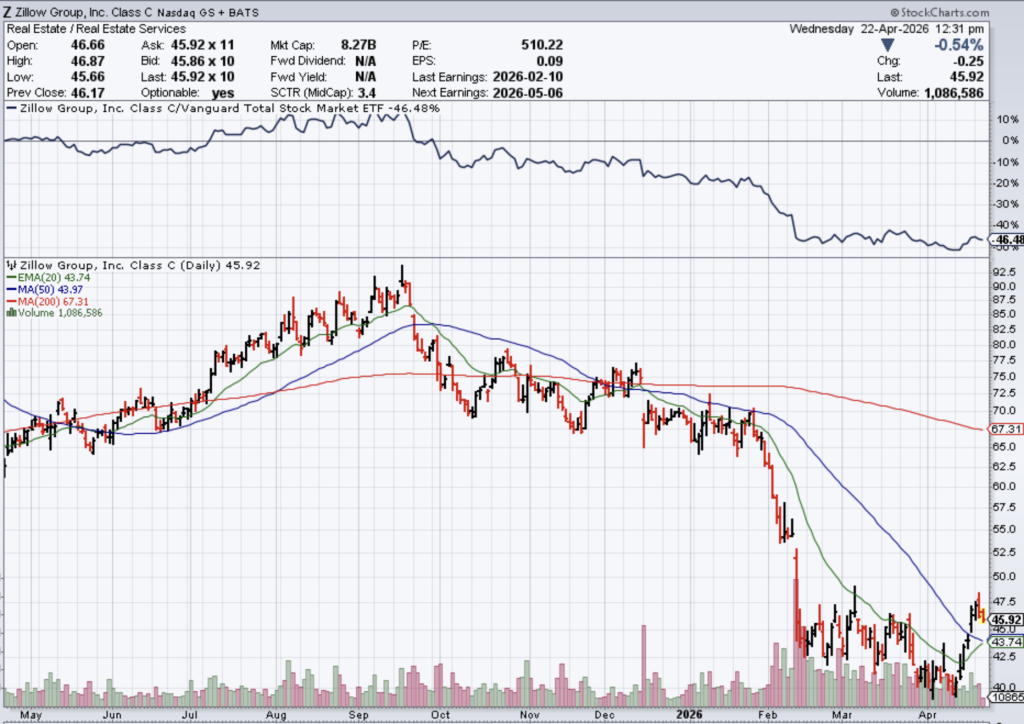
Task: Click the header Volume value 1,086,586
Action: tap(953, 93)
